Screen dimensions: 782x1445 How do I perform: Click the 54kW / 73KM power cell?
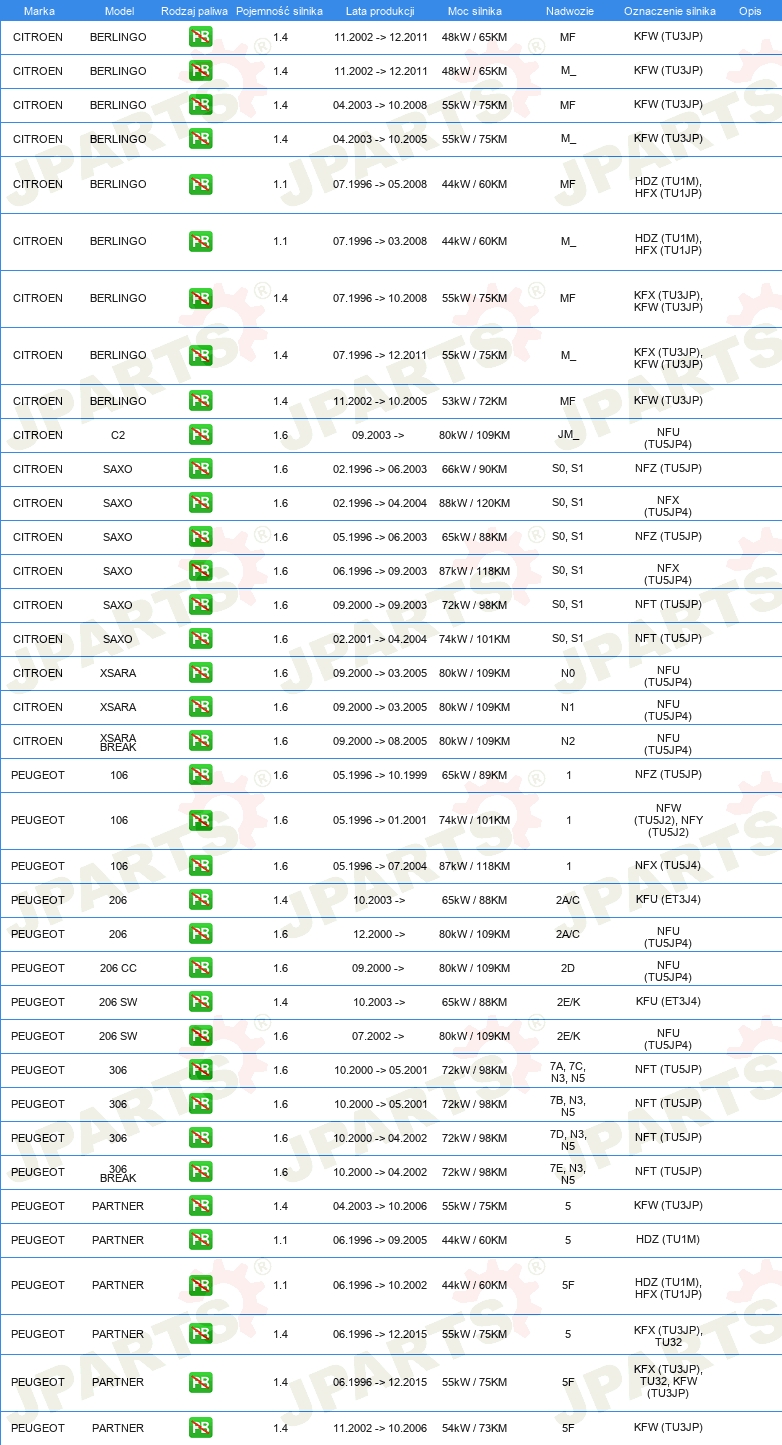coord(475,1428)
